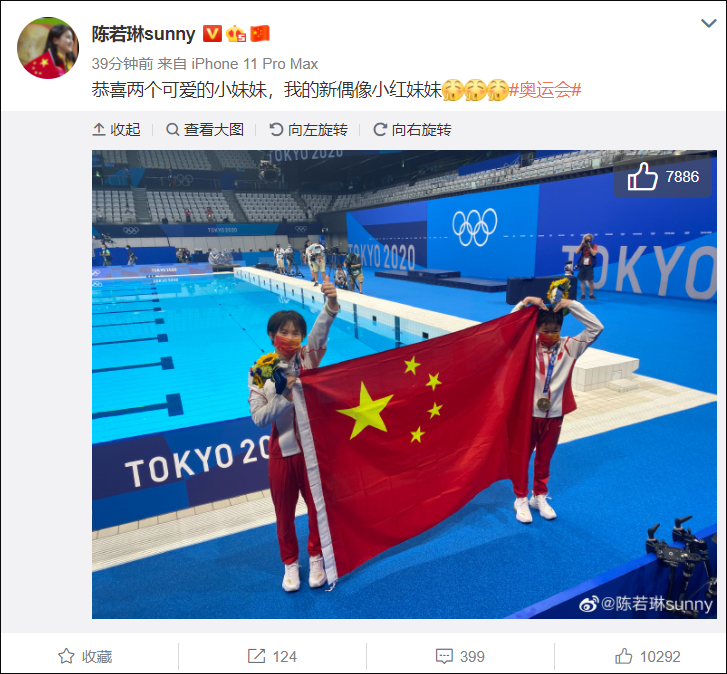This screenshot has width=727, height=674.
Task: Like the post with 10292 thumbs-up
Action: coord(648,656)
